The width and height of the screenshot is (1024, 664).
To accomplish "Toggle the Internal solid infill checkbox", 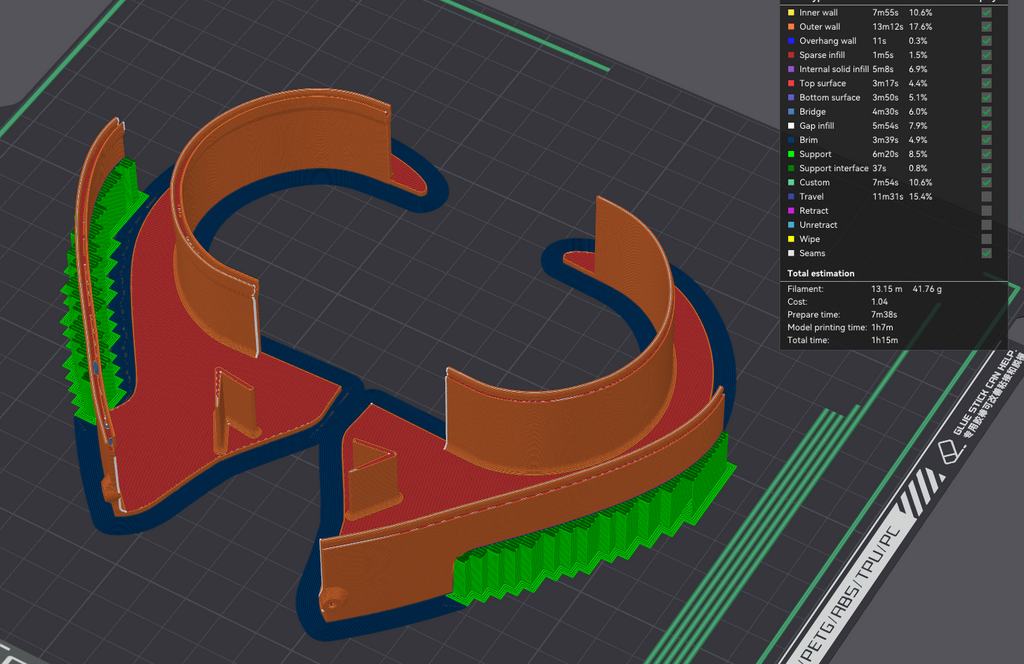I will 986,69.
